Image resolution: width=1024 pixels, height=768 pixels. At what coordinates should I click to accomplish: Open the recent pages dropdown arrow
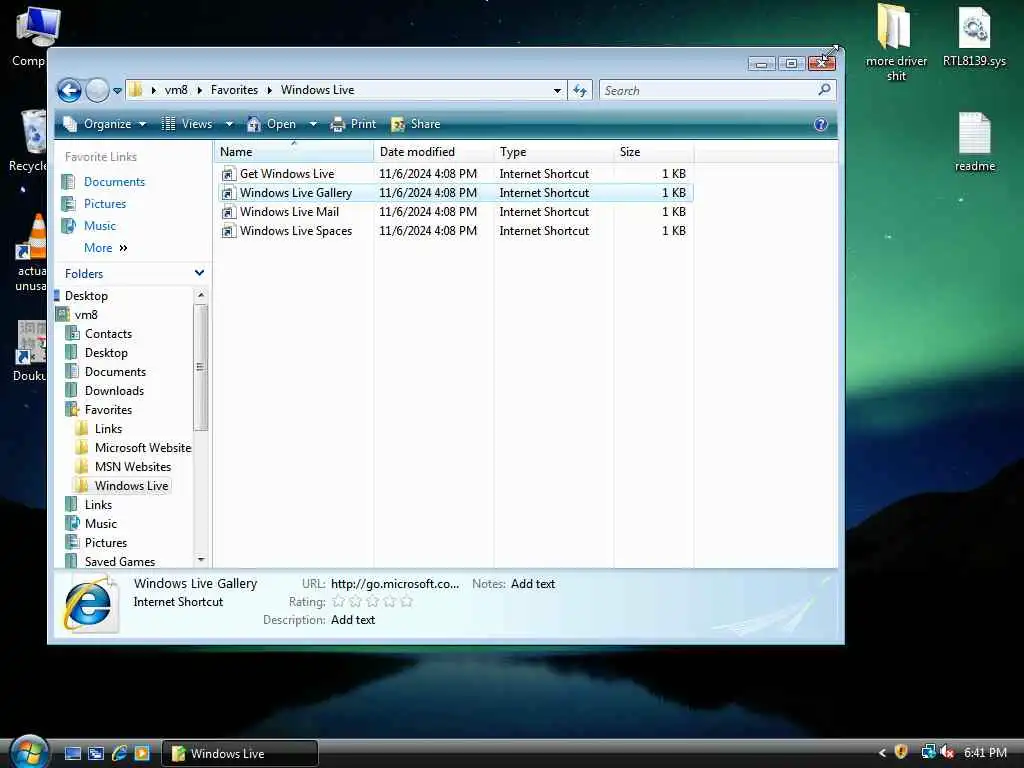tap(118, 91)
